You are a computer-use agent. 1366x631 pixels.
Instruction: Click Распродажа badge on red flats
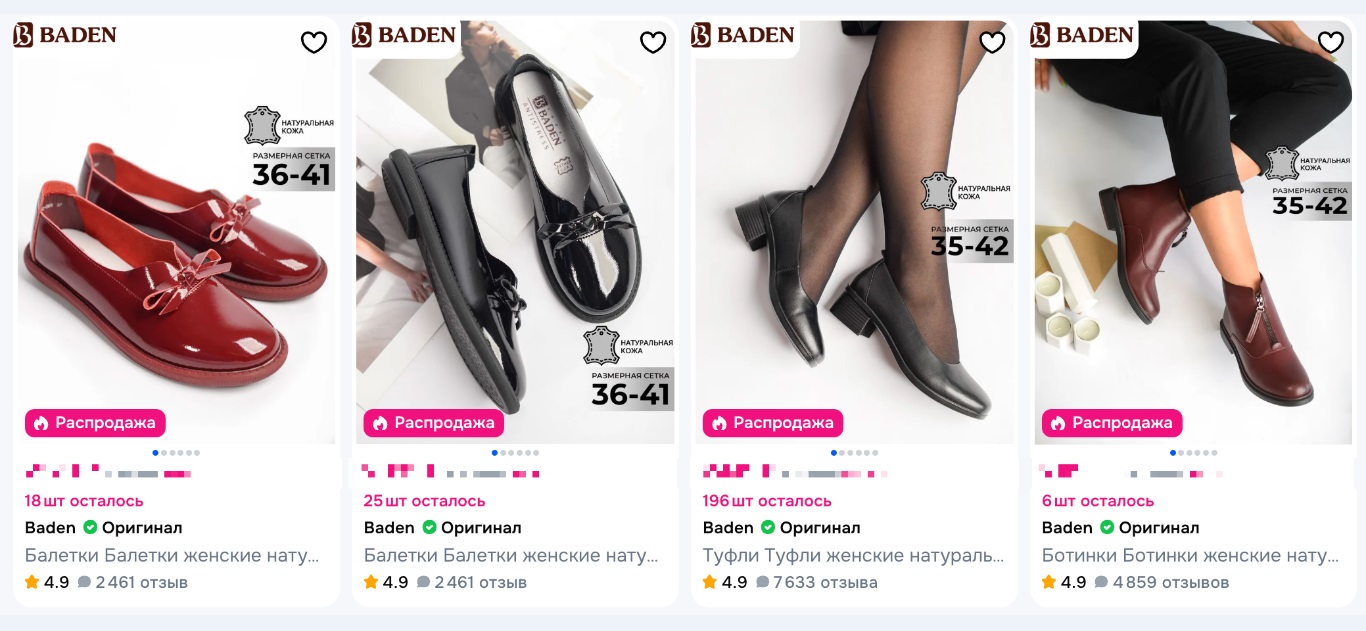point(95,423)
